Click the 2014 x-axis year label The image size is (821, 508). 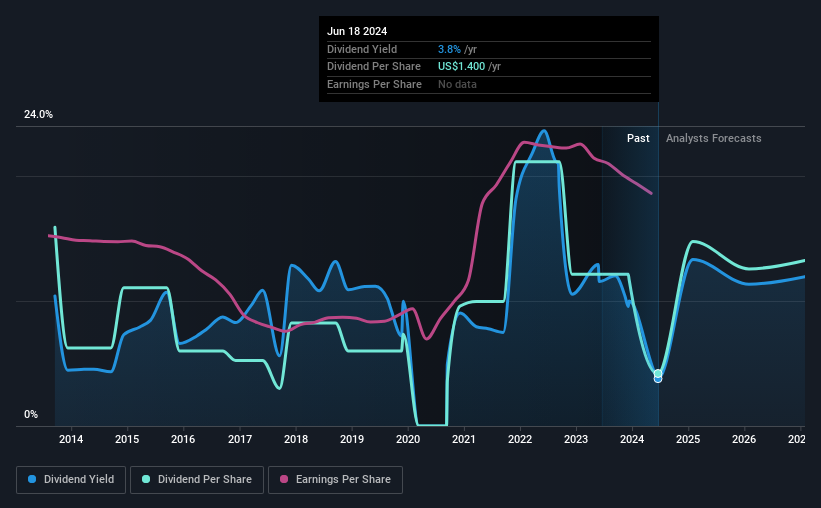coord(71,439)
